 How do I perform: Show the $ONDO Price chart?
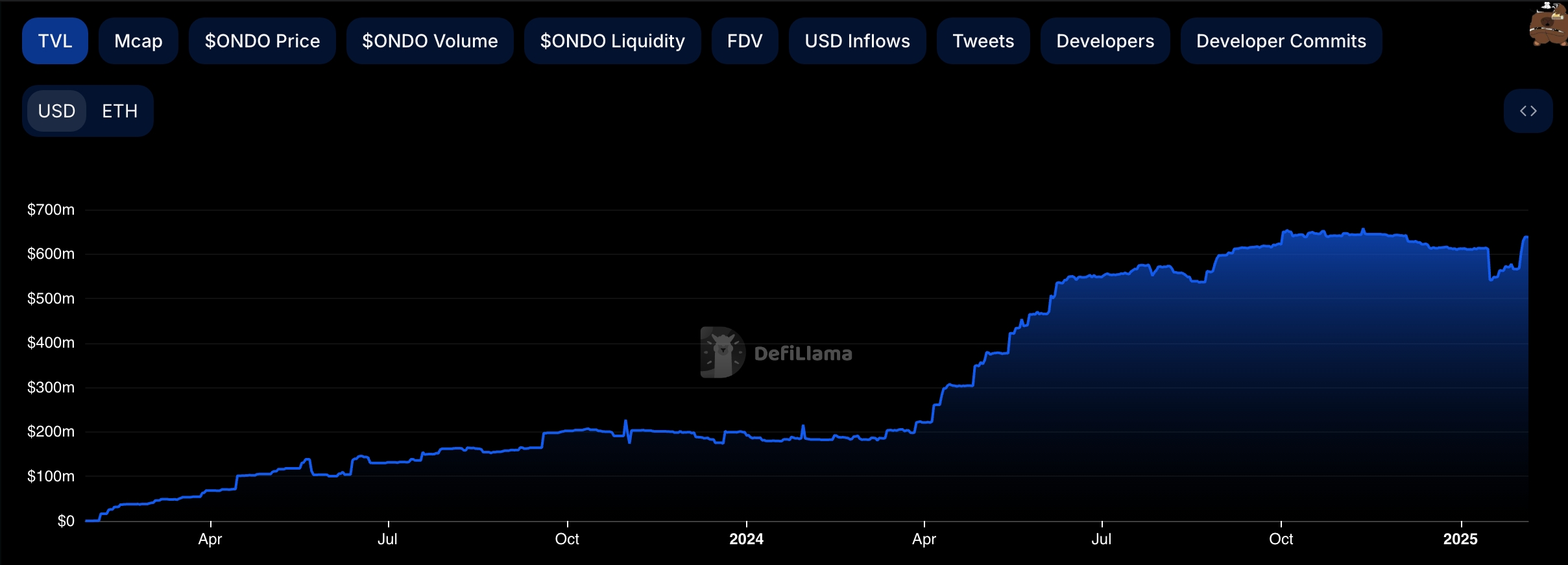pos(262,41)
